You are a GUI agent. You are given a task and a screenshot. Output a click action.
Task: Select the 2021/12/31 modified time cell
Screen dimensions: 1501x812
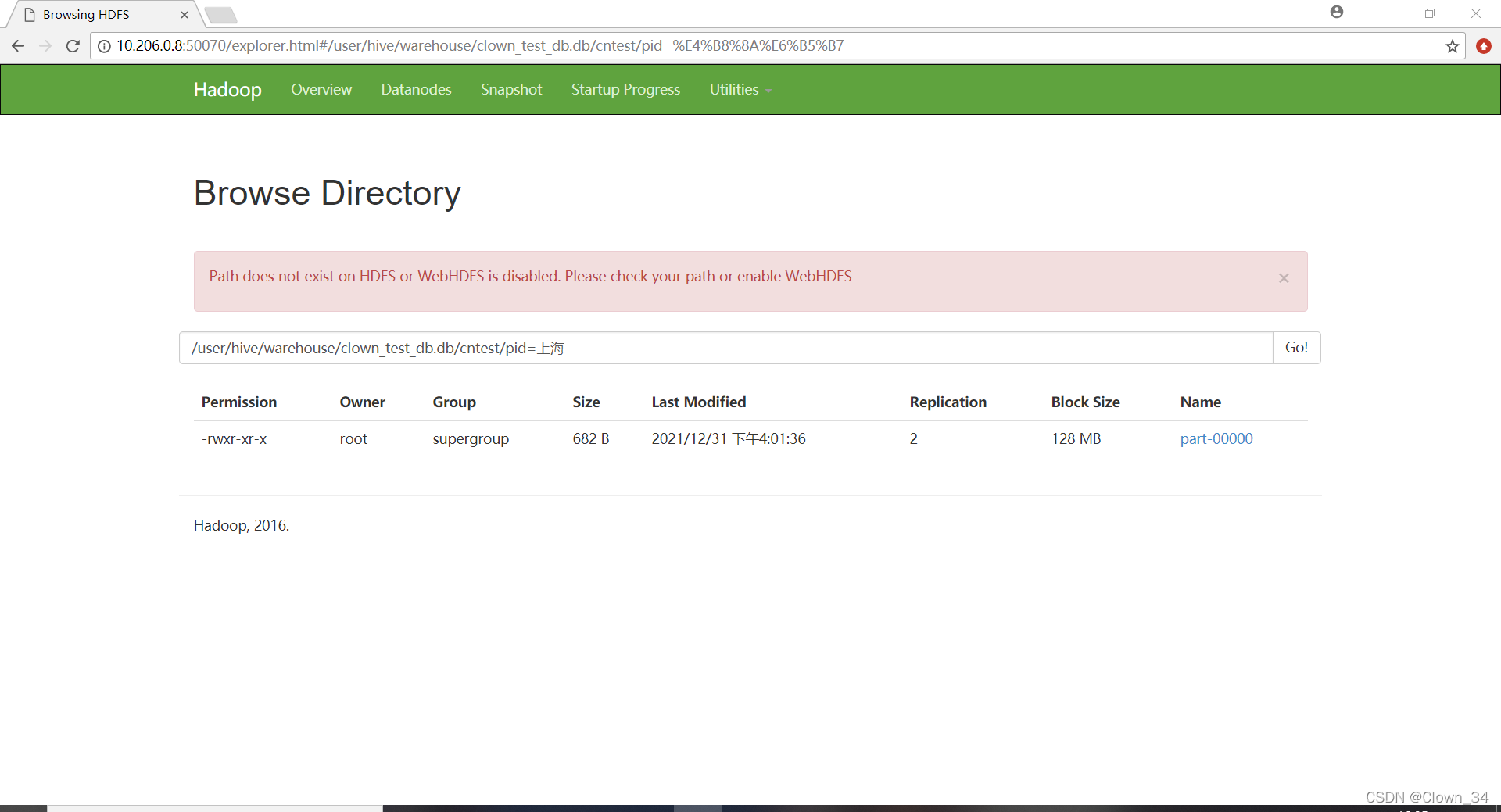[x=729, y=439]
